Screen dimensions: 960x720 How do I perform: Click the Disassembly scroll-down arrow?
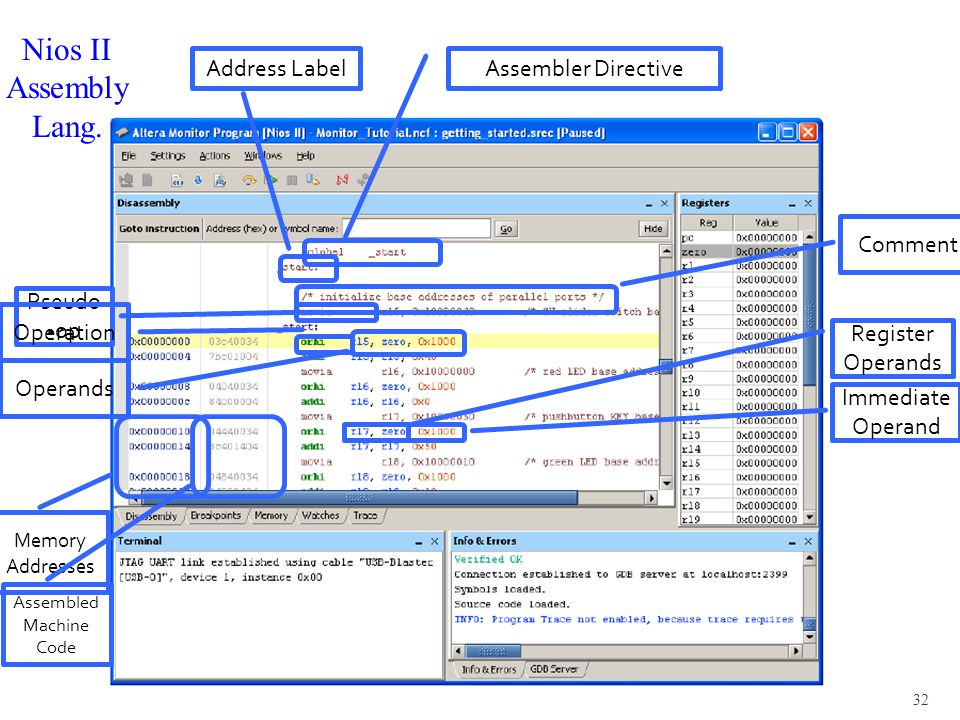point(666,484)
